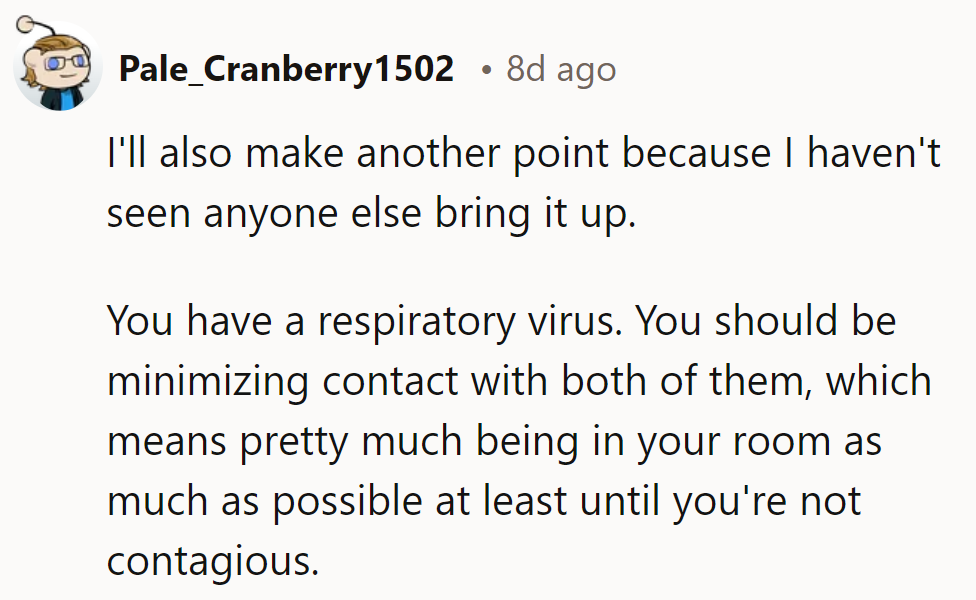The width and height of the screenshot is (976, 600).
Task: Click the line starting "I'll also make another point"
Action: 523,154
